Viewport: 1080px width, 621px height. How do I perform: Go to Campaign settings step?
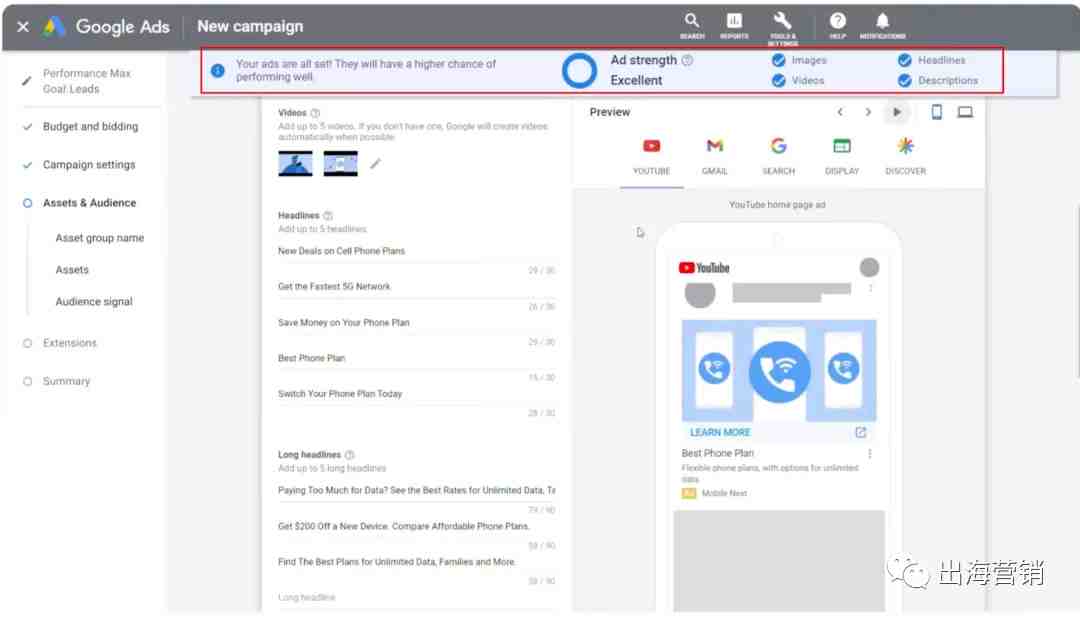coord(89,165)
